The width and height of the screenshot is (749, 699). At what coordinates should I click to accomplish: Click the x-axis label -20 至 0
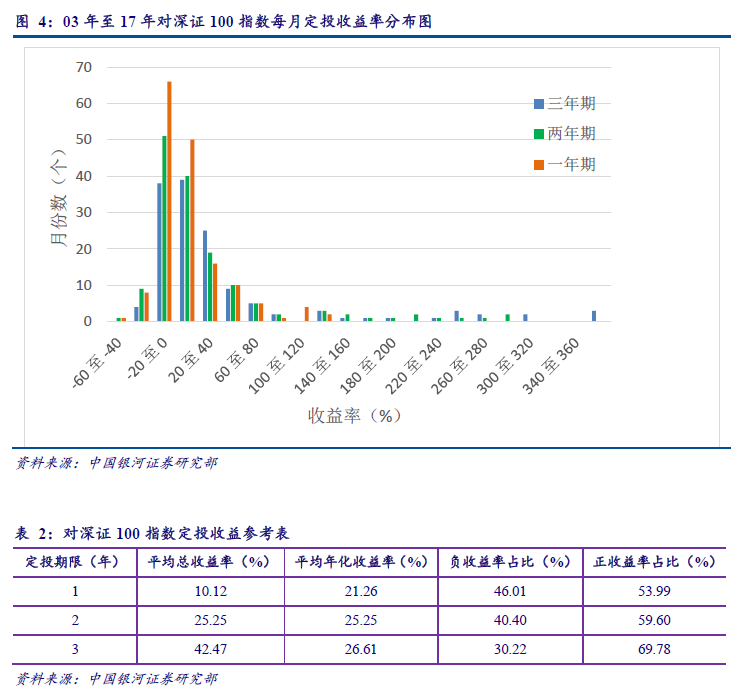147,358
